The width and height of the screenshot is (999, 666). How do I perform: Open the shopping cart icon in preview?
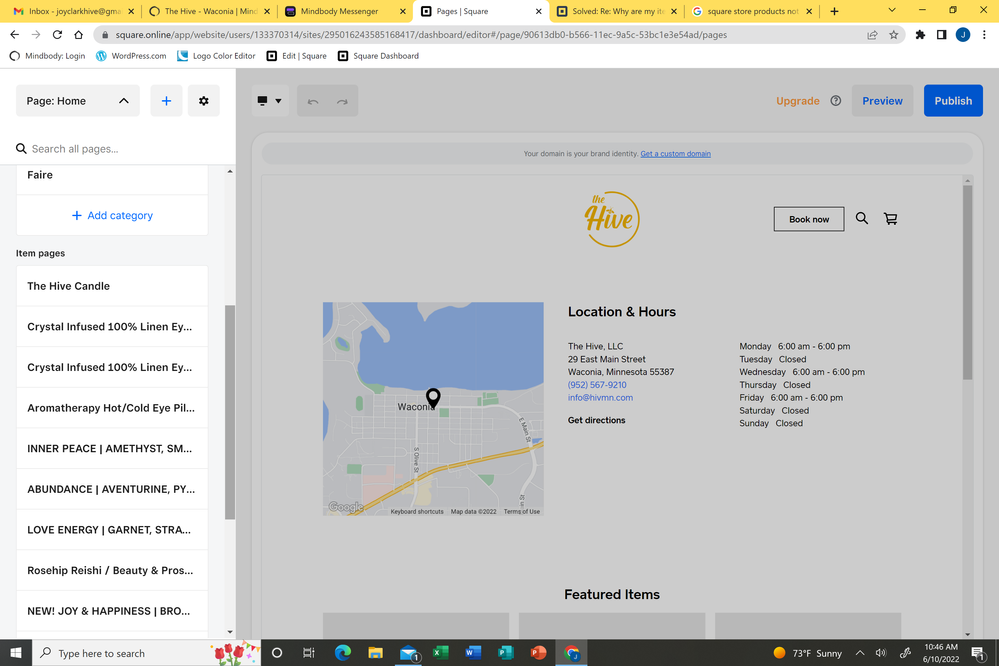[890, 219]
